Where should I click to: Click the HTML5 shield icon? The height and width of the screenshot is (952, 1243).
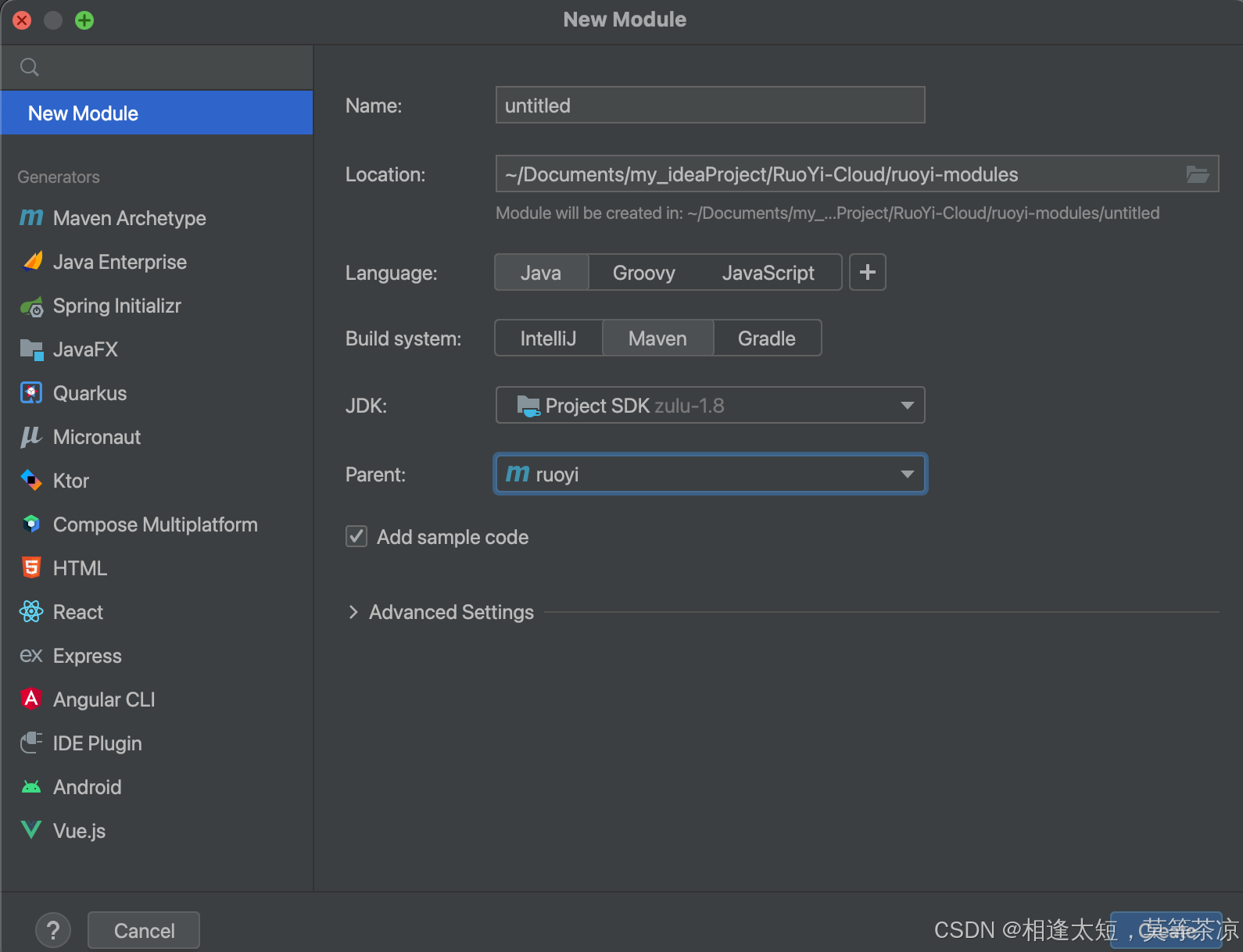click(x=31, y=567)
